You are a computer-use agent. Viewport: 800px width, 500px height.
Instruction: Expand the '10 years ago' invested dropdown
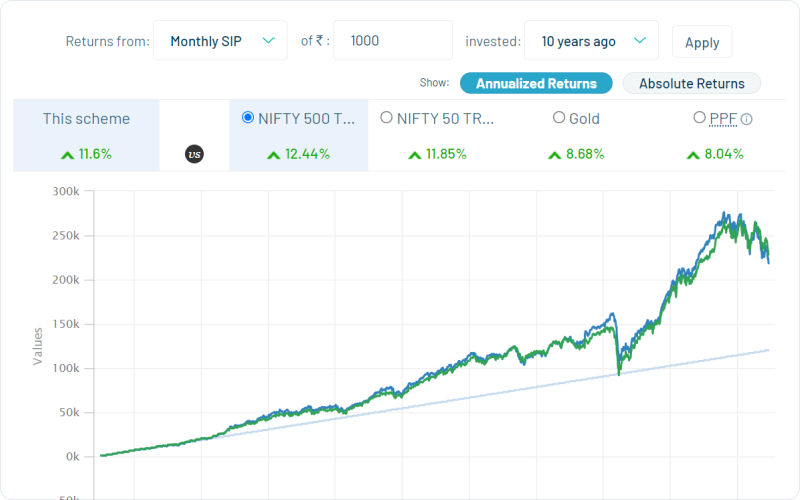(591, 41)
